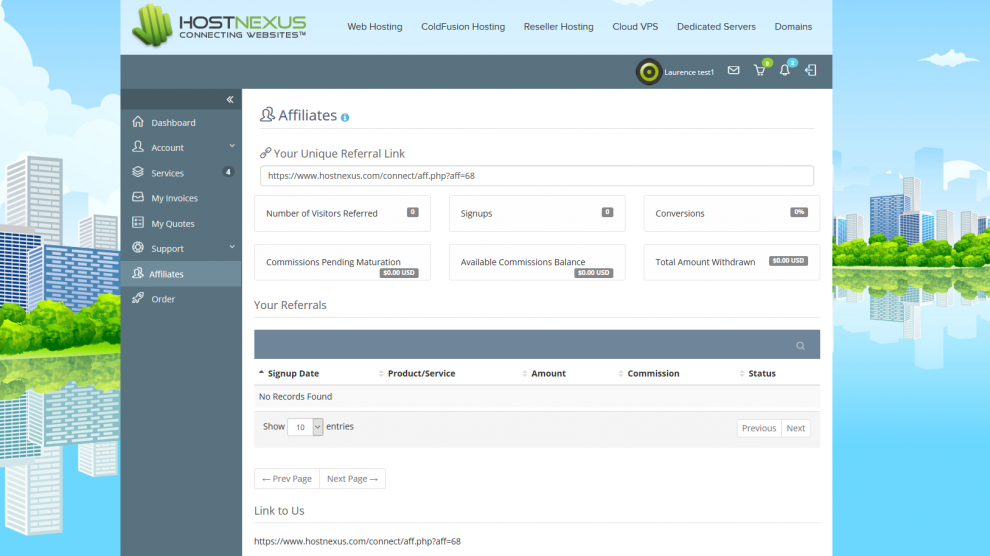Sort referrals by Signup Date column
Viewport: 990px width, 556px height.
point(293,373)
